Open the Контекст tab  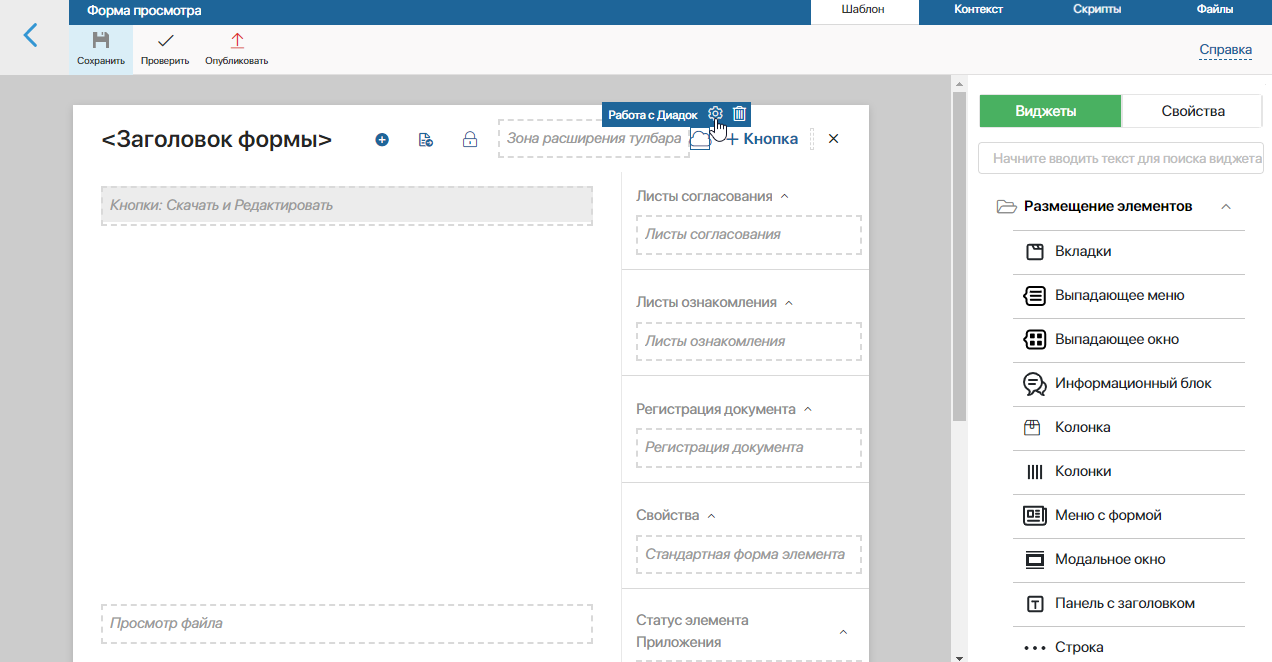point(979,9)
